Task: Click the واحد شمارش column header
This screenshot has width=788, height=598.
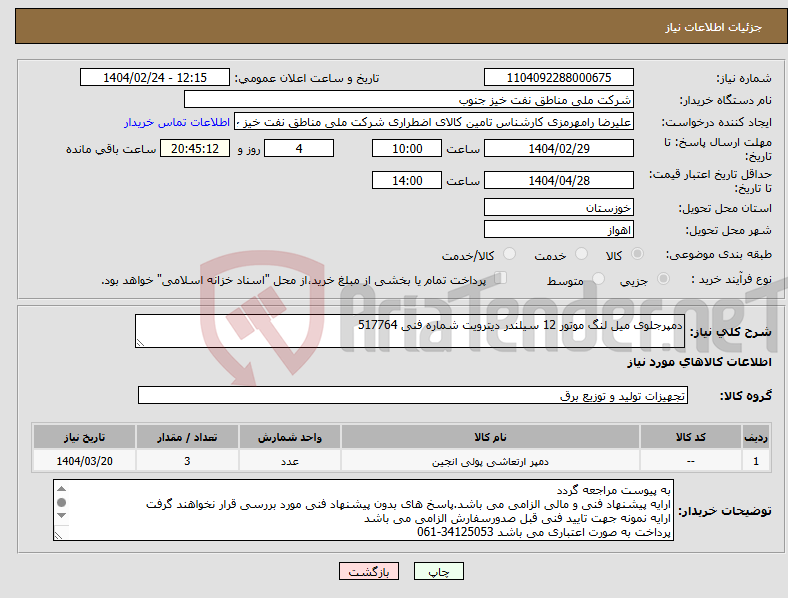Action: [290, 437]
